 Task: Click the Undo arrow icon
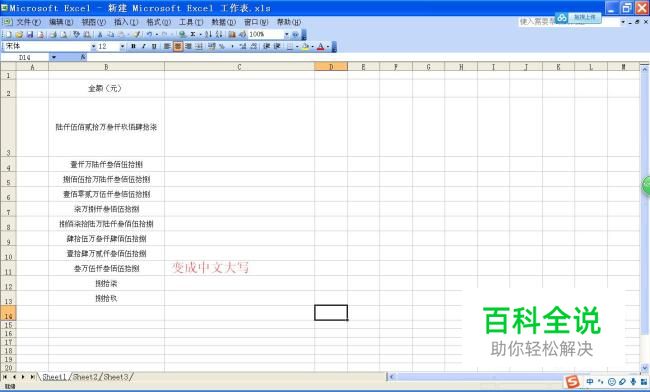150,35
